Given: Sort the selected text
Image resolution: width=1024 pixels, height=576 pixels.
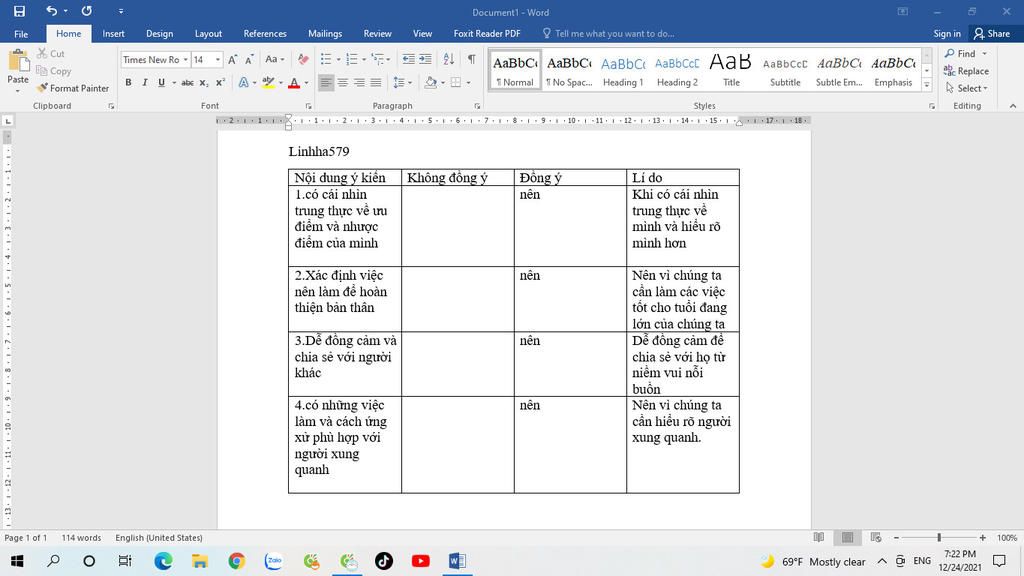Looking at the screenshot, I should point(449,59).
